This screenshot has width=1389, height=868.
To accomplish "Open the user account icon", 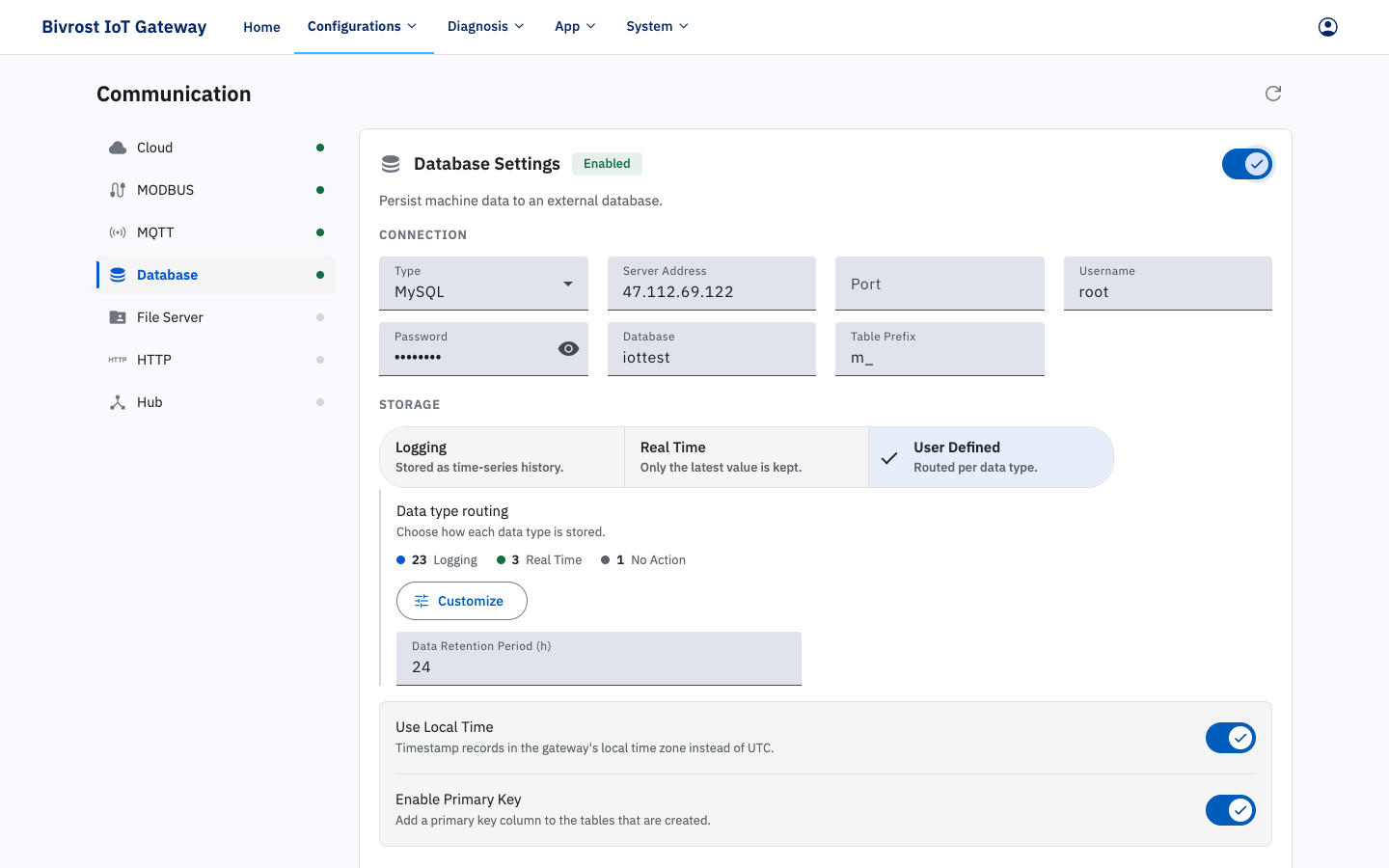I will pos(1328,27).
